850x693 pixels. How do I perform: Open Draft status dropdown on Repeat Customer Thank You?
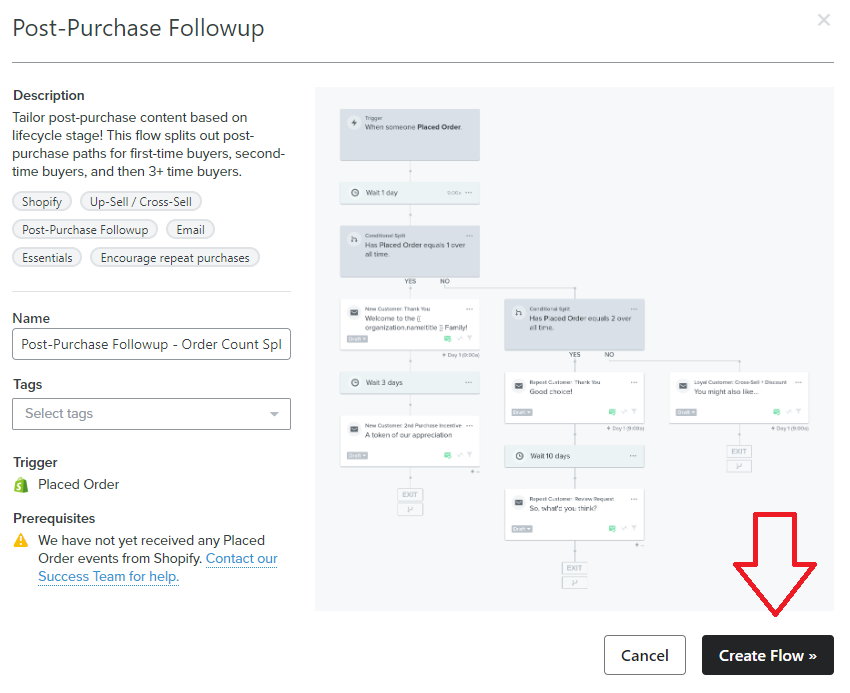click(522, 412)
